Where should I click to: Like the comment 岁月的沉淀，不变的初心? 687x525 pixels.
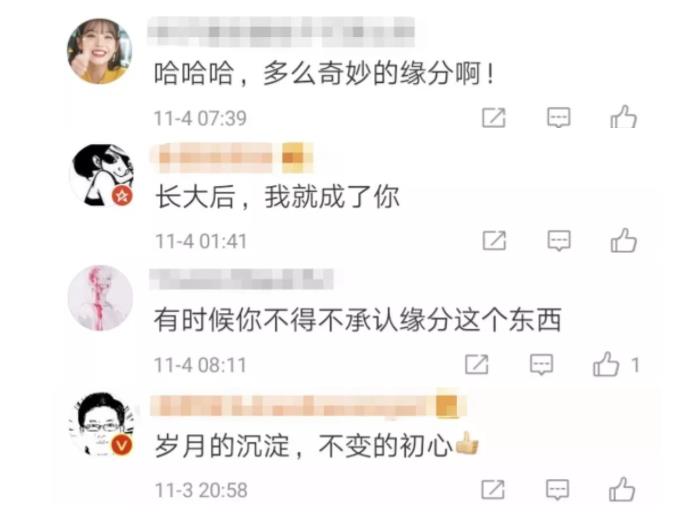pyautogui.click(x=622, y=489)
